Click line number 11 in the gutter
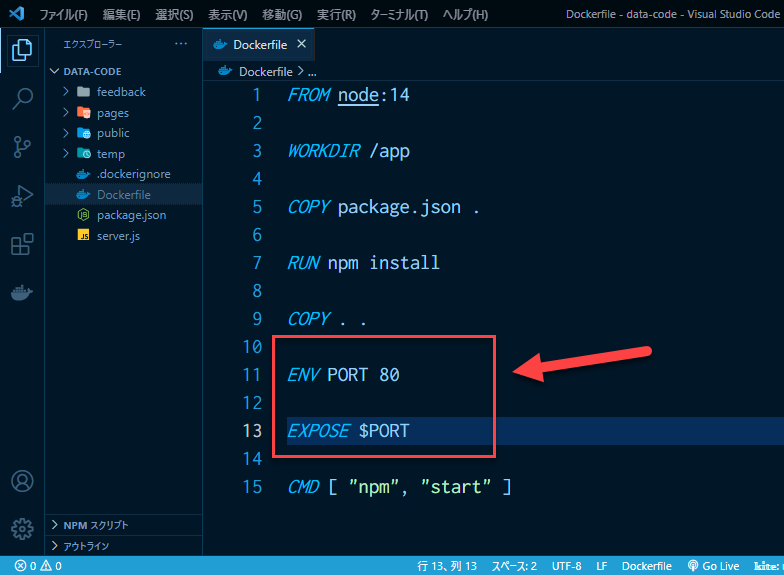The width and height of the screenshot is (784, 575). point(252,374)
